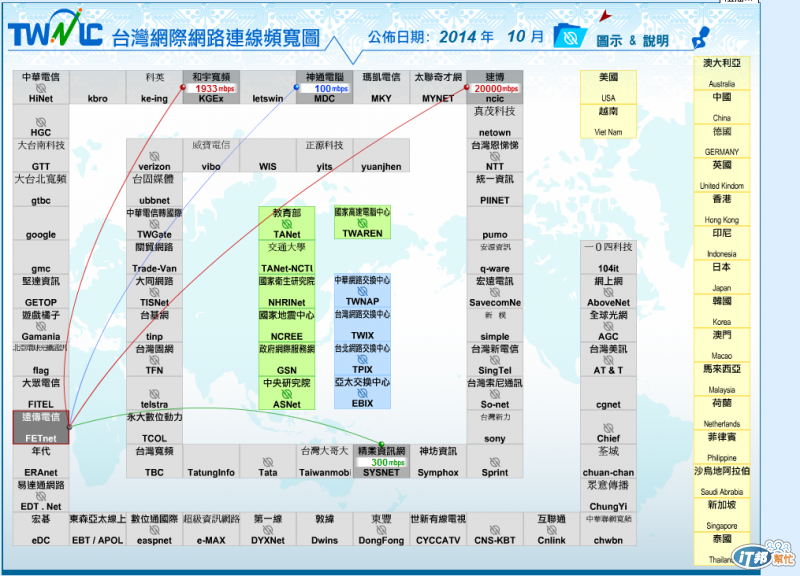Screen dimensions: 800x576
Task: Click the TWNIC logo
Action: (55, 29)
